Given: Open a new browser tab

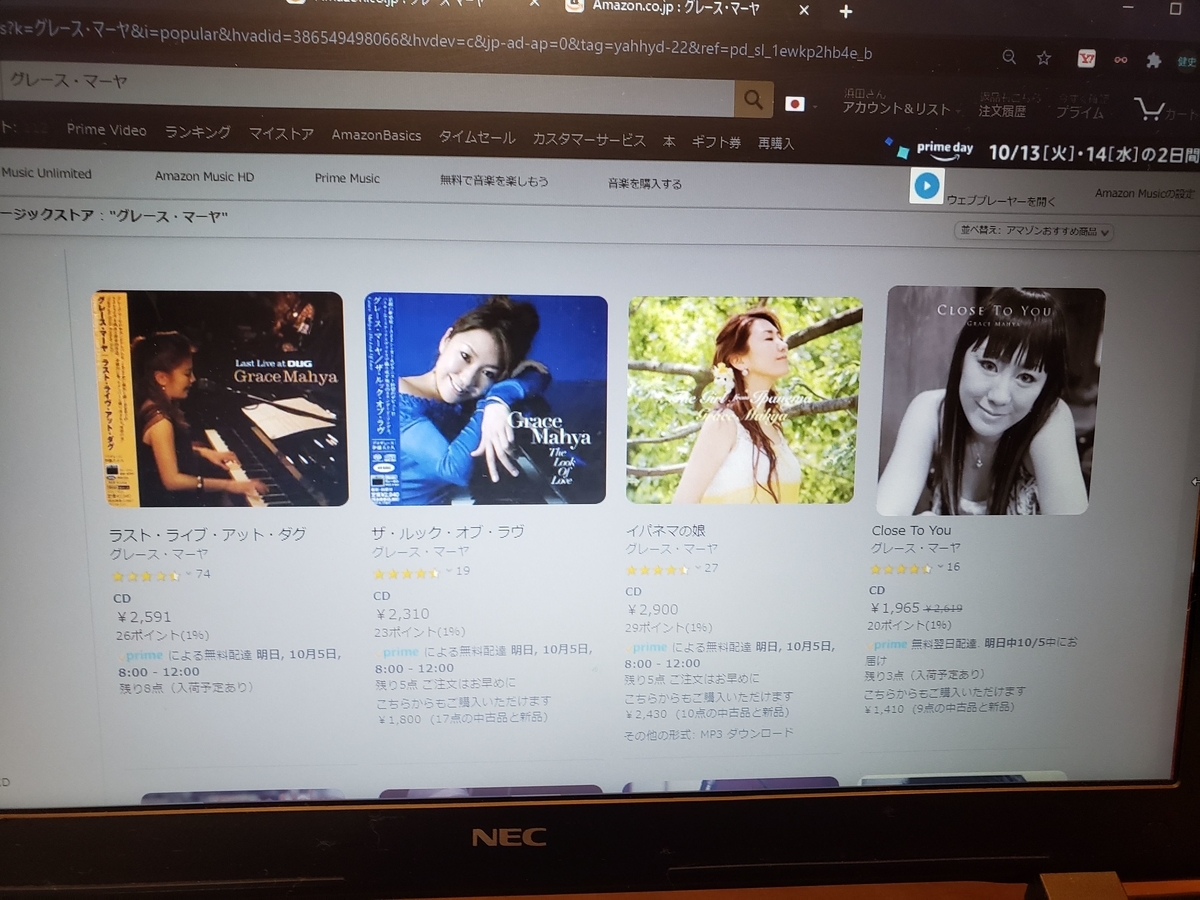Looking at the screenshot, I should pos(846,12).
